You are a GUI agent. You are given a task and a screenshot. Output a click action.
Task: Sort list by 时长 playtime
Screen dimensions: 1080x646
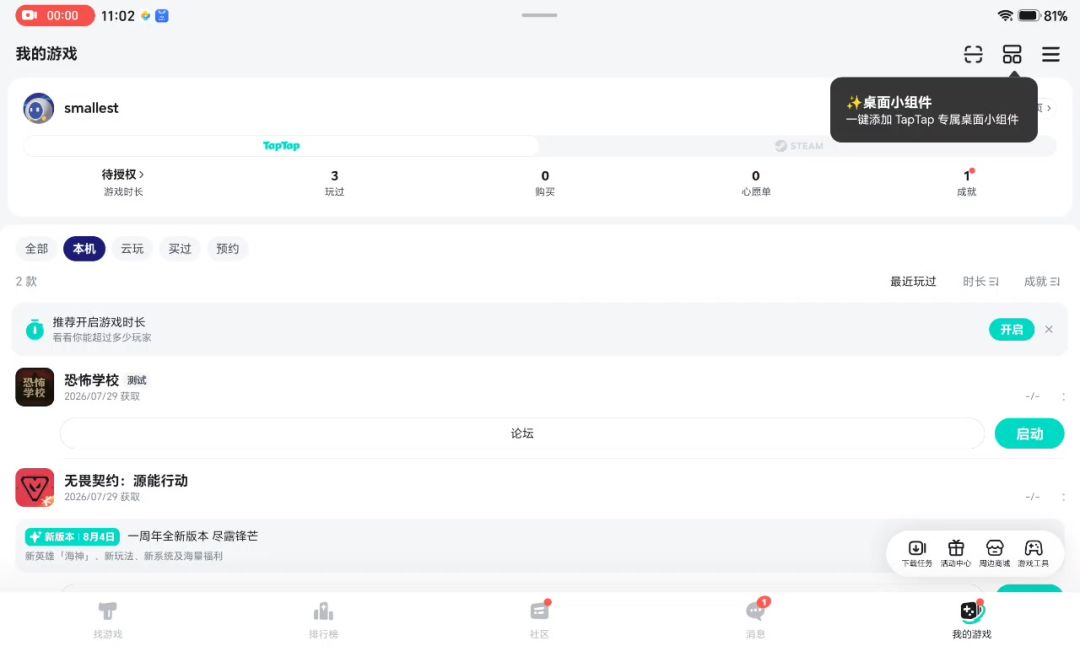[x=980, y=281]
